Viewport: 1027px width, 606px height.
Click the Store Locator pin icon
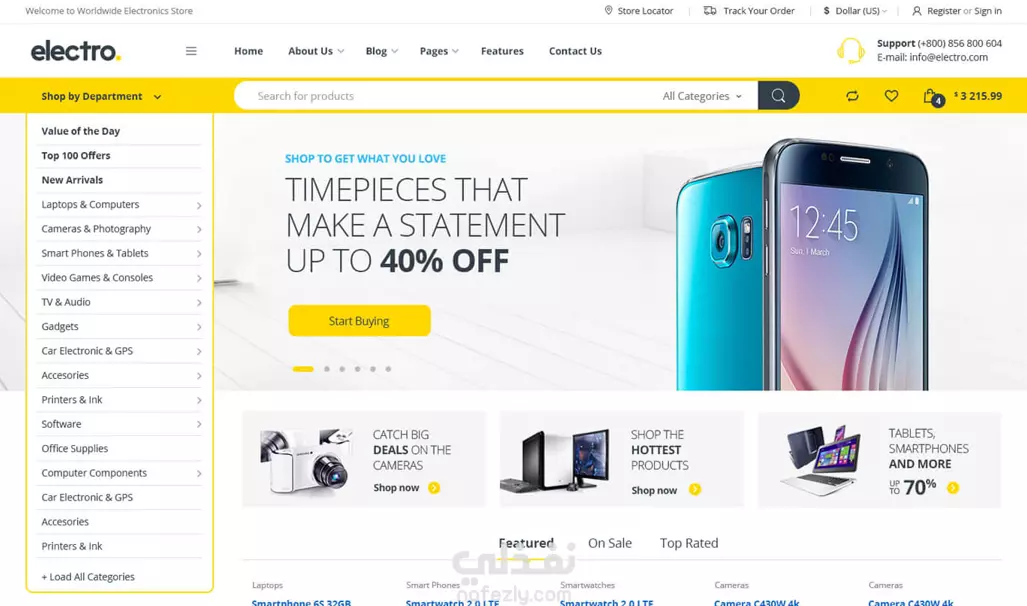pos(608,10)
